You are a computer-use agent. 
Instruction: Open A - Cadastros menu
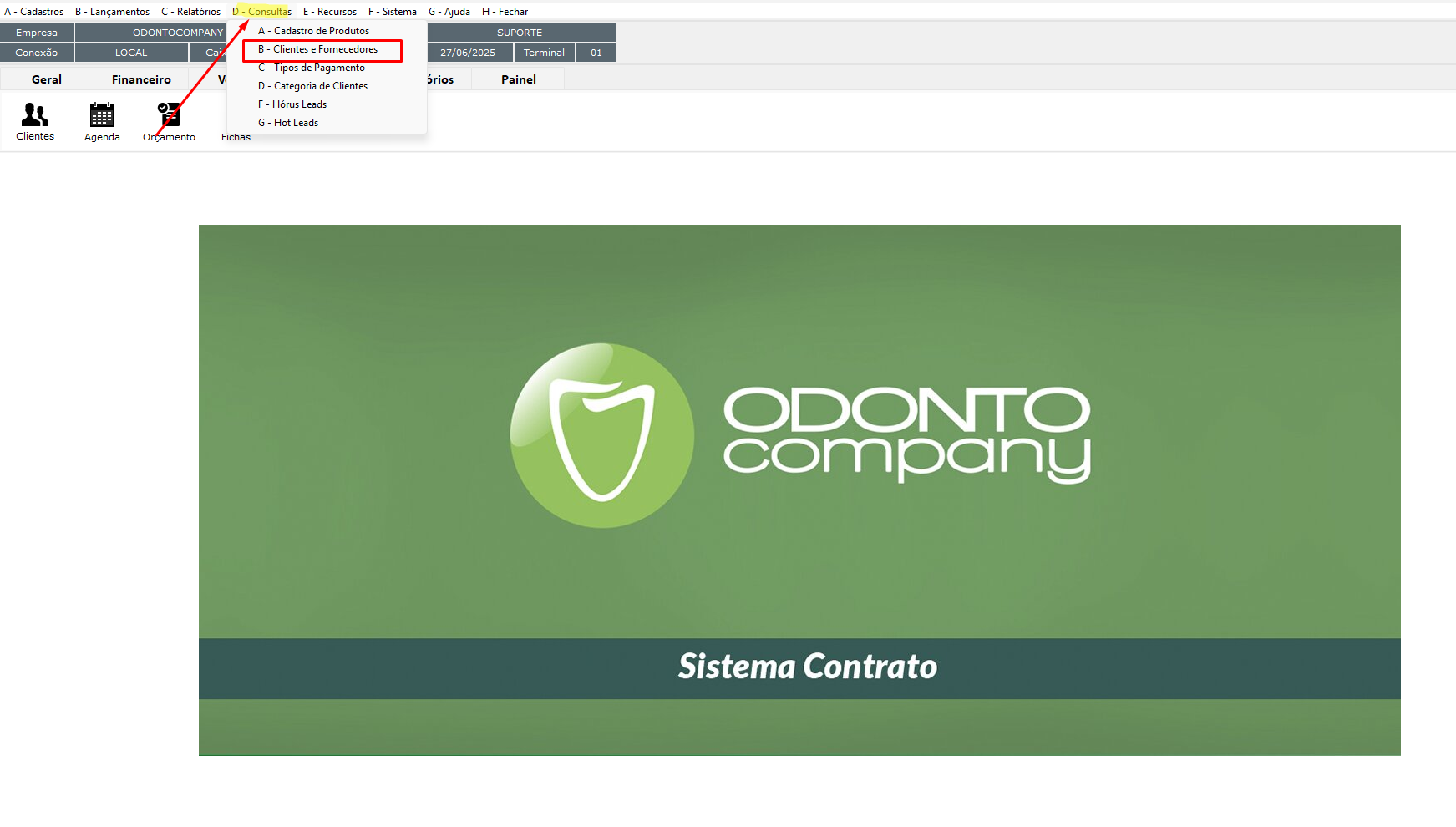[x=34, y=12]
